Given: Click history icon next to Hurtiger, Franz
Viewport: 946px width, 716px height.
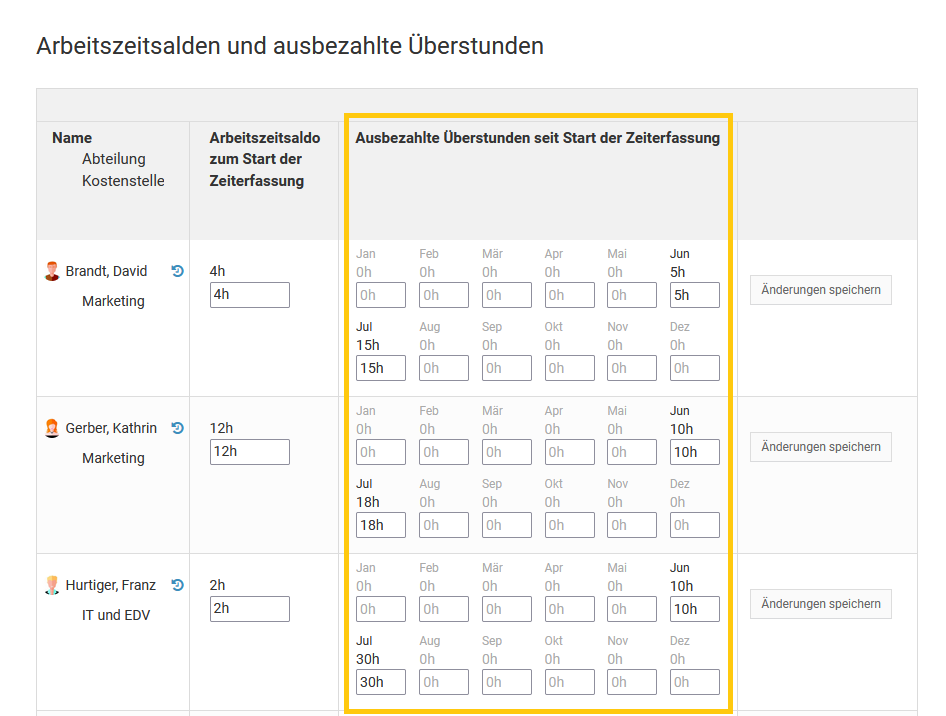Looking at the screenshot, I should coord(178,585).
